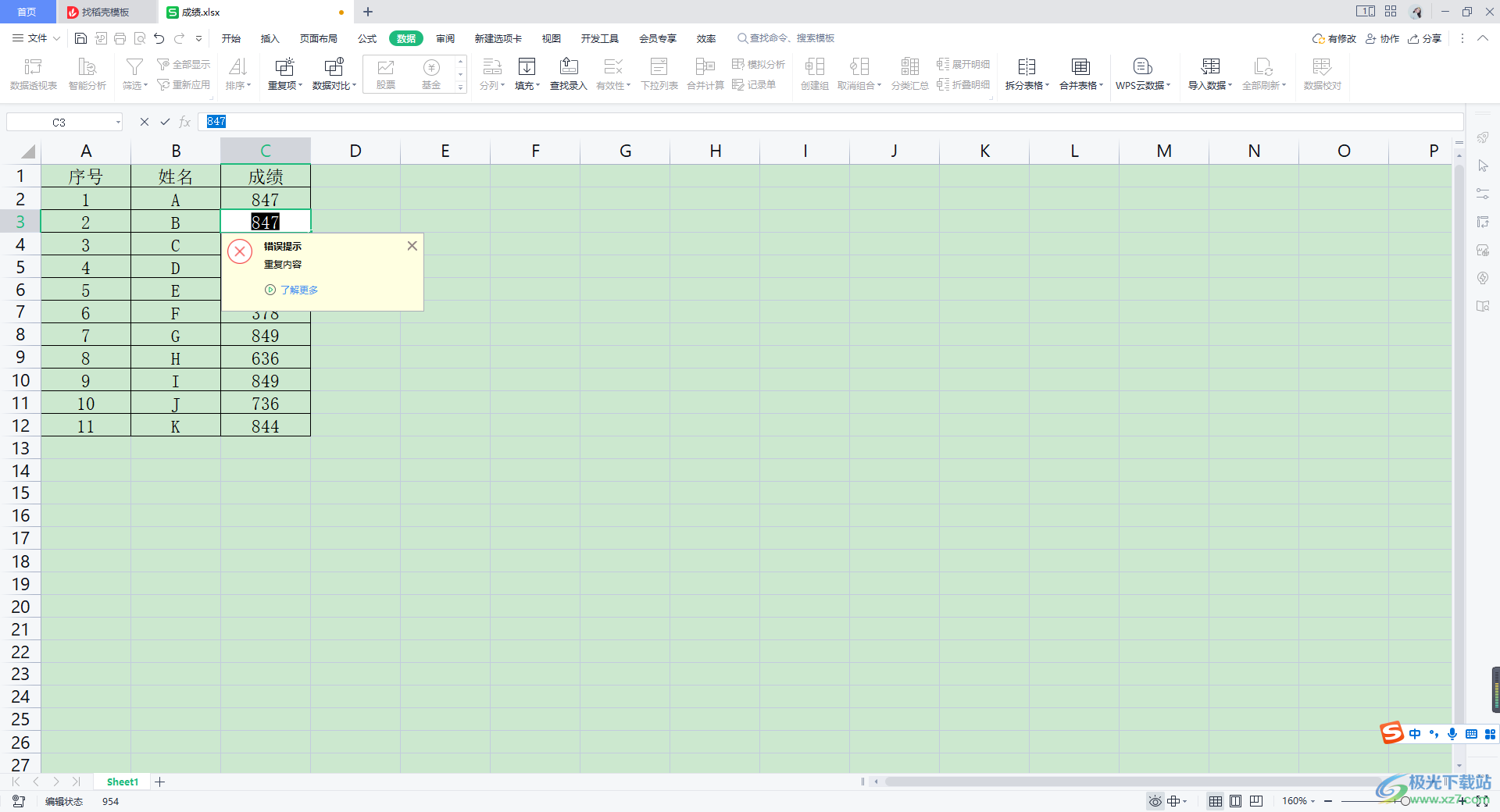The image size is (1500, 812).
Task: Toggle Sogou Chinese/English input mode
Action: 1415,734
